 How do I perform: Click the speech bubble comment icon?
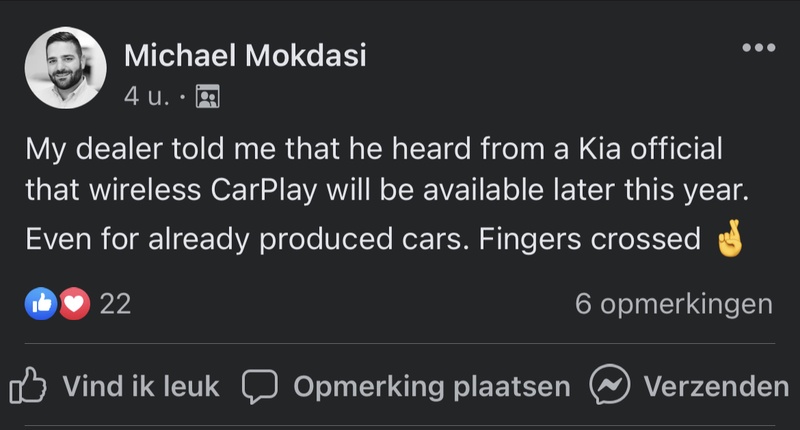coord(259,386)
